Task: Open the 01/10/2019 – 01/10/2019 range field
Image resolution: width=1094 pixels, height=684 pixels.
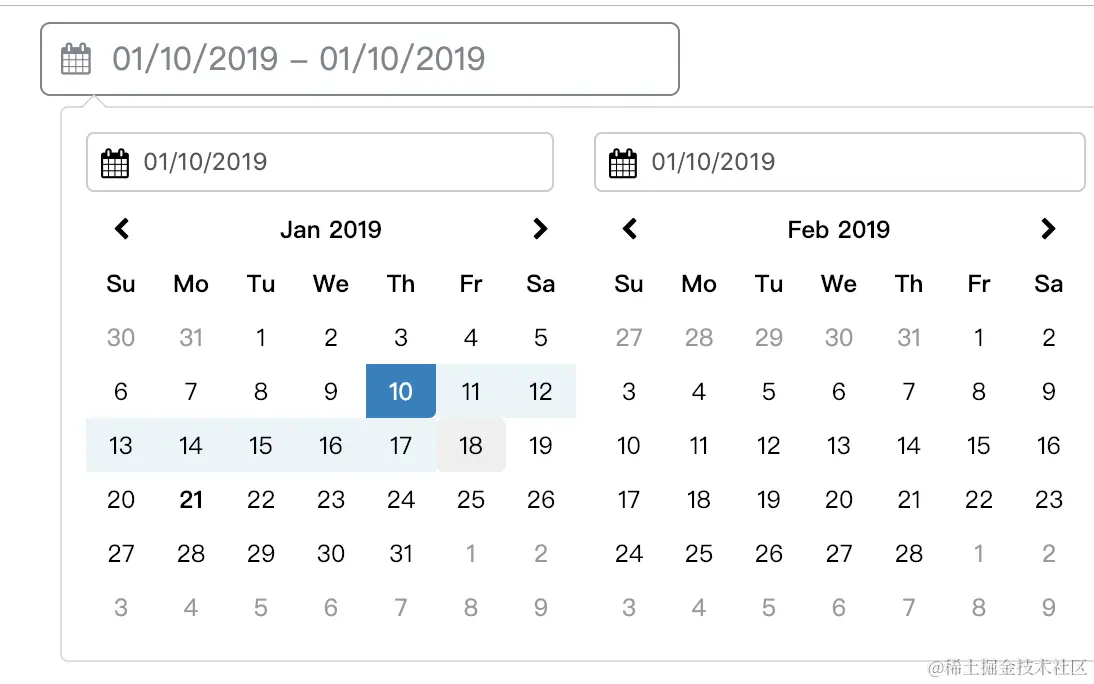Action: 360,59
